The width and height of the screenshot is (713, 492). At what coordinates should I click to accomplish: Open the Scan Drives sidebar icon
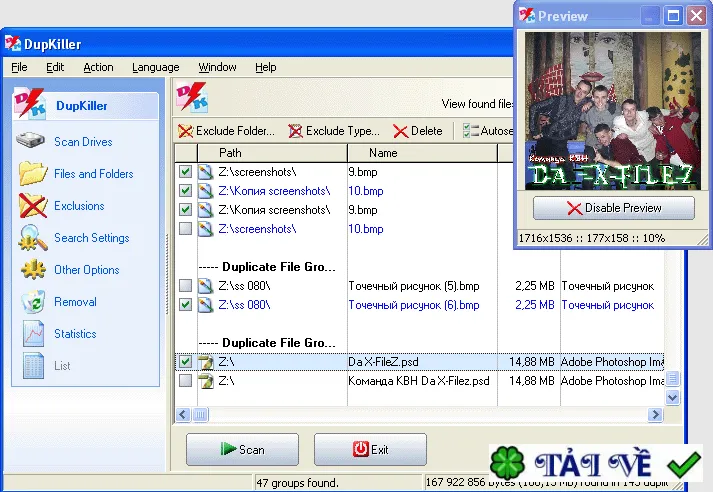click(30, 141)
